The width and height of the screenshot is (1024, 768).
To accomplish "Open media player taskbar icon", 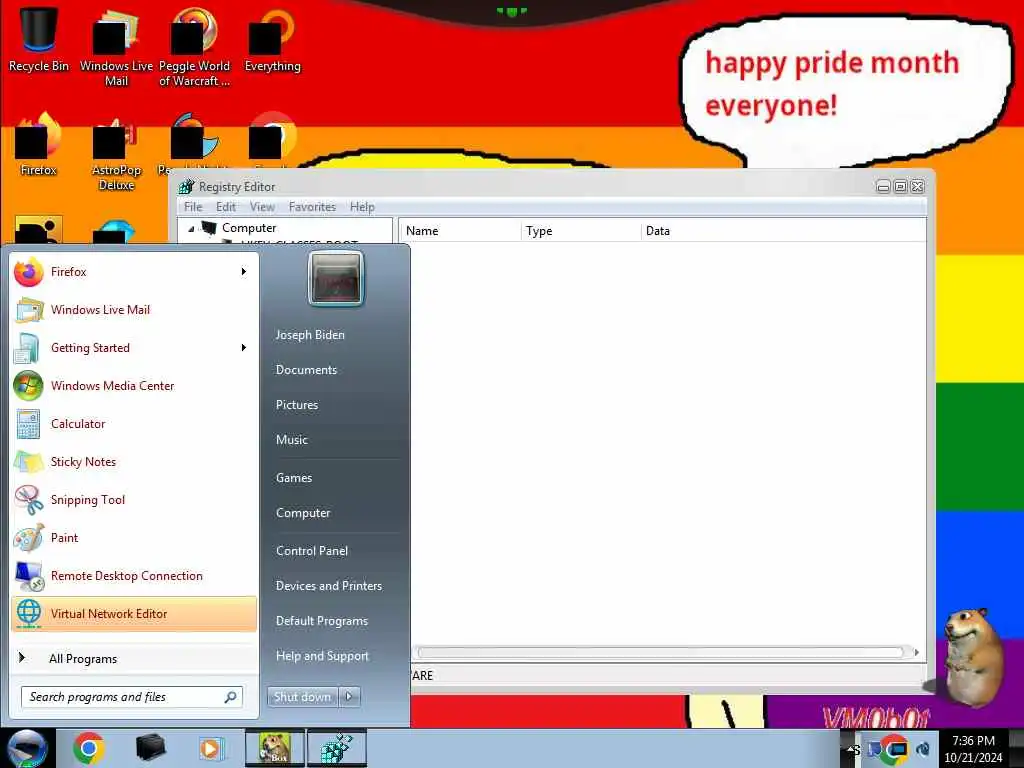I will pos(211,748).
